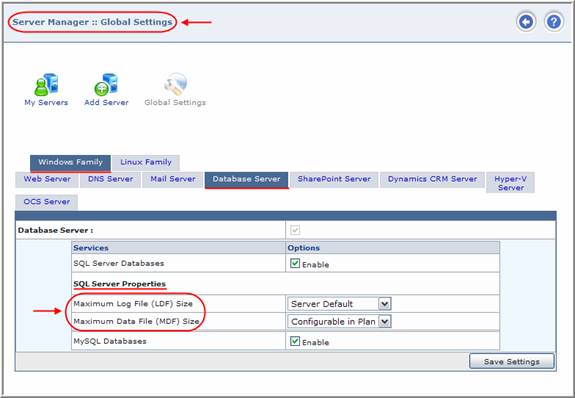Click the Maximum Data File (MDF) Size label

coord(136,321)
